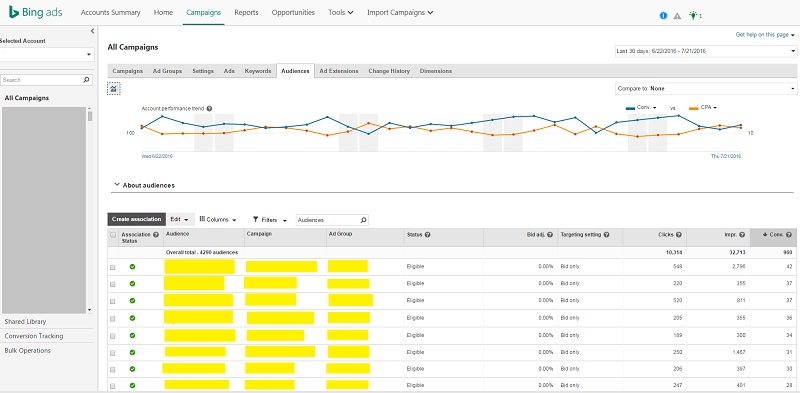Viewport: 800px width, 393px height.
Task: Click green status icon in 220 clicks row
Action: coord(133,284)
